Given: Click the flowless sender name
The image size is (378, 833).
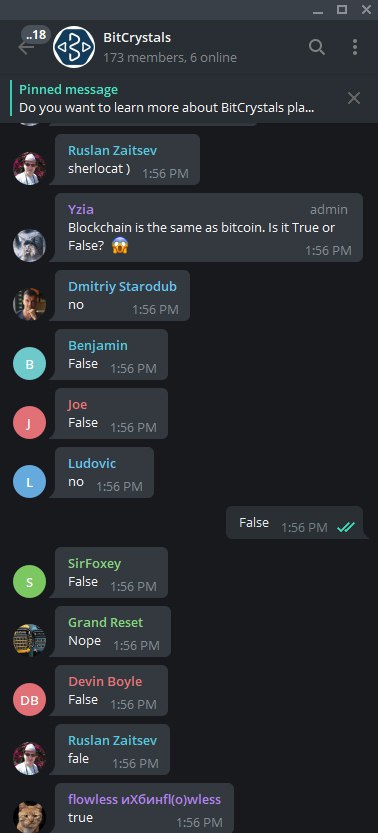Looking at the screenshot, I should (x=144, y=800).
